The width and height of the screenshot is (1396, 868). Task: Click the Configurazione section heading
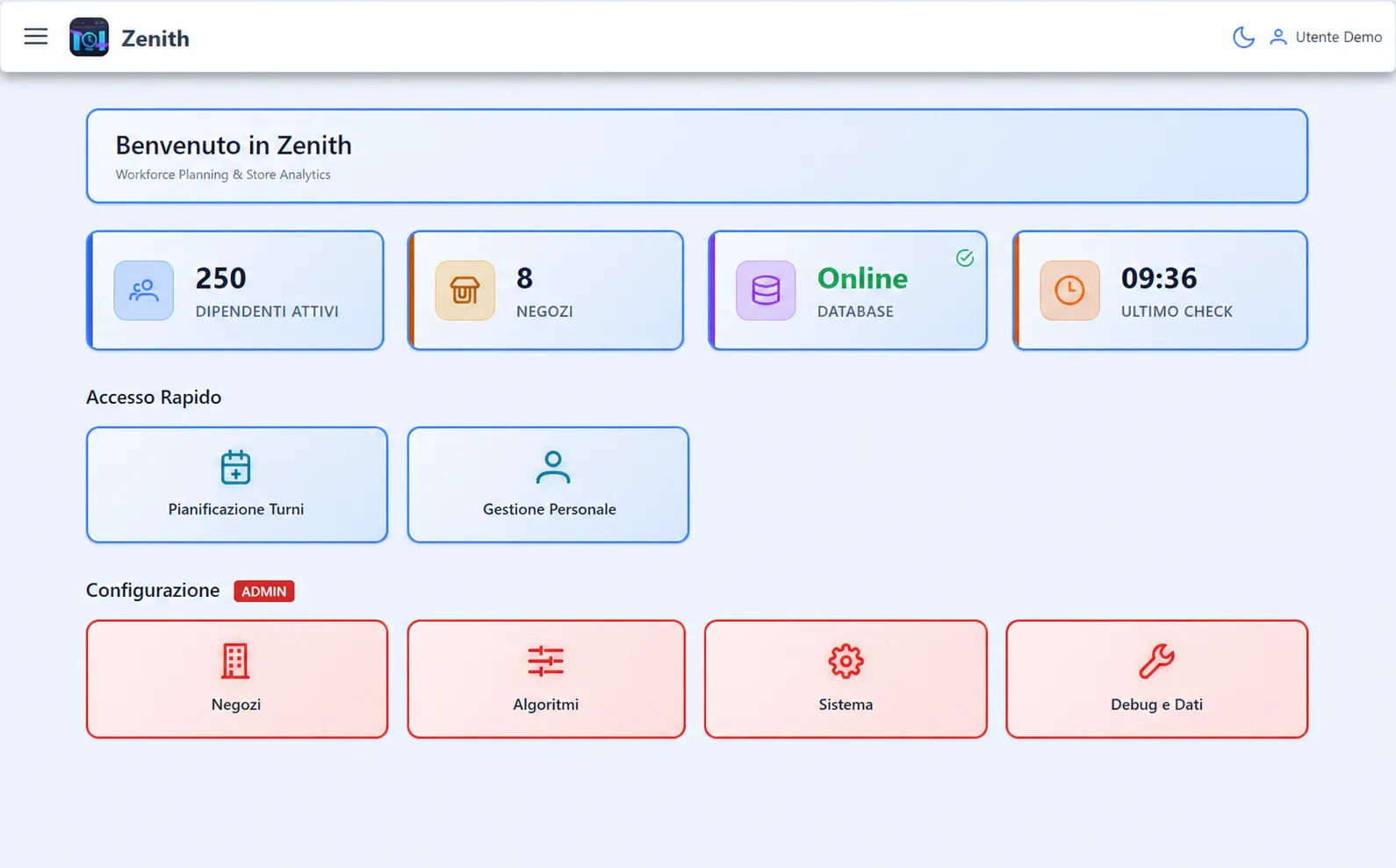coord(153,590)
